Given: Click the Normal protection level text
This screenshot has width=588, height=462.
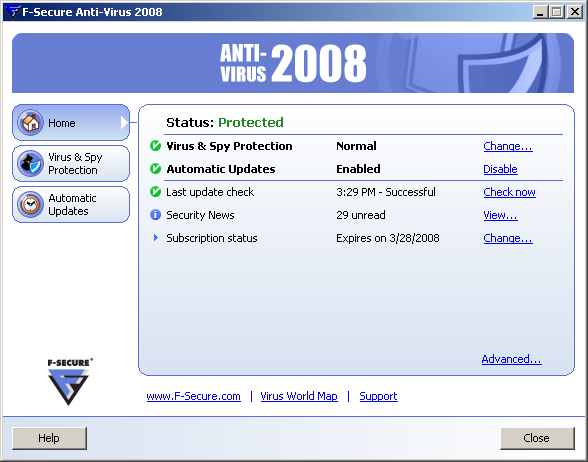Looking at the screenshot, I should click(x=356, y=146).
